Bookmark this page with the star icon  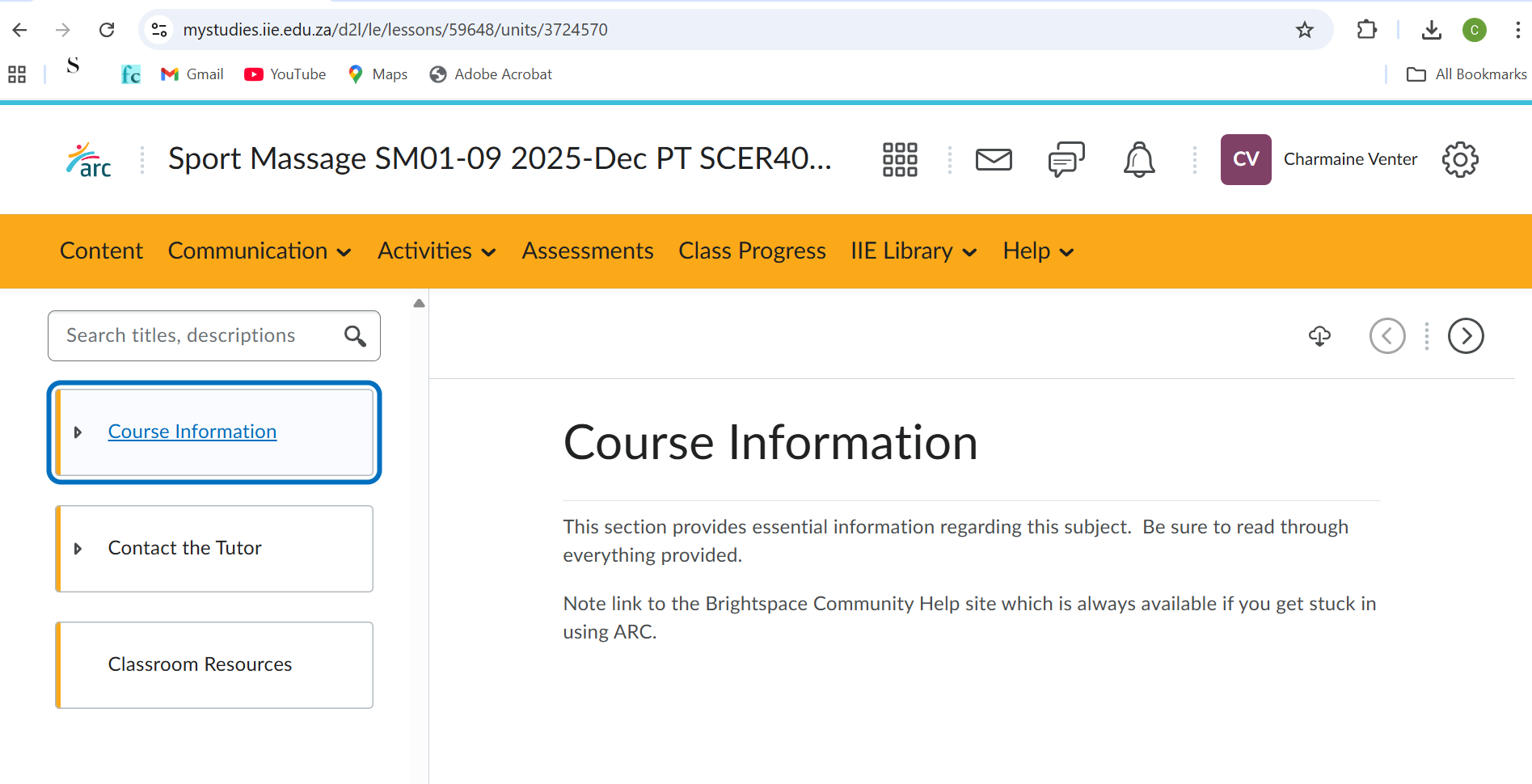tap(1304, 29)
